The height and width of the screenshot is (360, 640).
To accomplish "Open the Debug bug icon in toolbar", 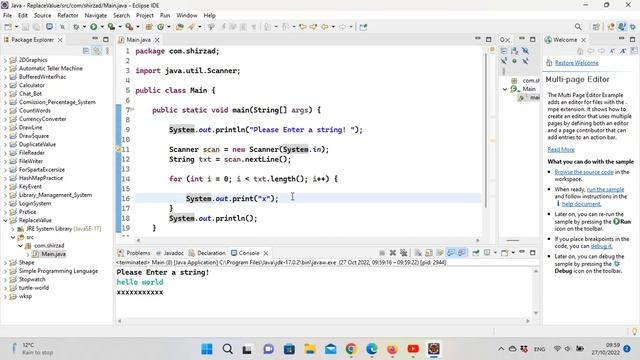I will (76, 27).
